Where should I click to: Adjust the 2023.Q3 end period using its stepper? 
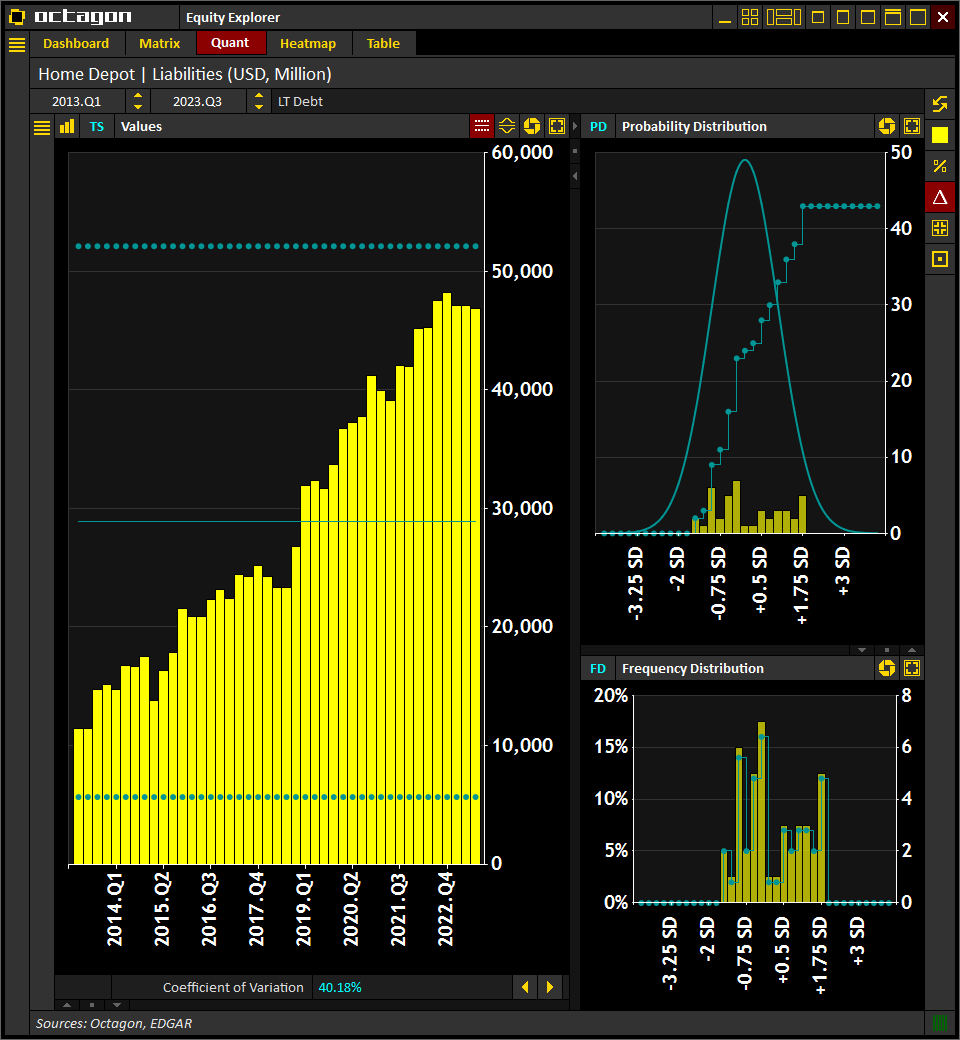pos(259,101)
